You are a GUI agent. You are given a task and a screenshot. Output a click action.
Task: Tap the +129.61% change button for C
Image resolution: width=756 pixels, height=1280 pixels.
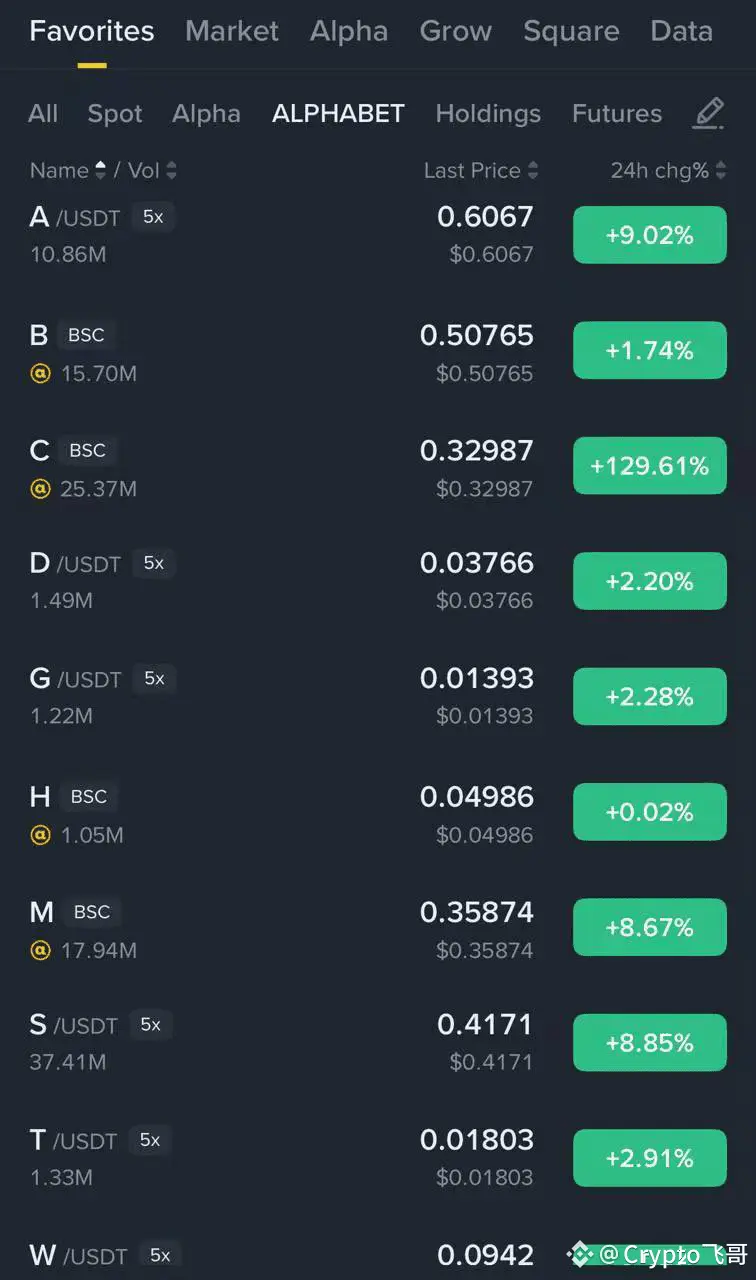pos(650,466)
